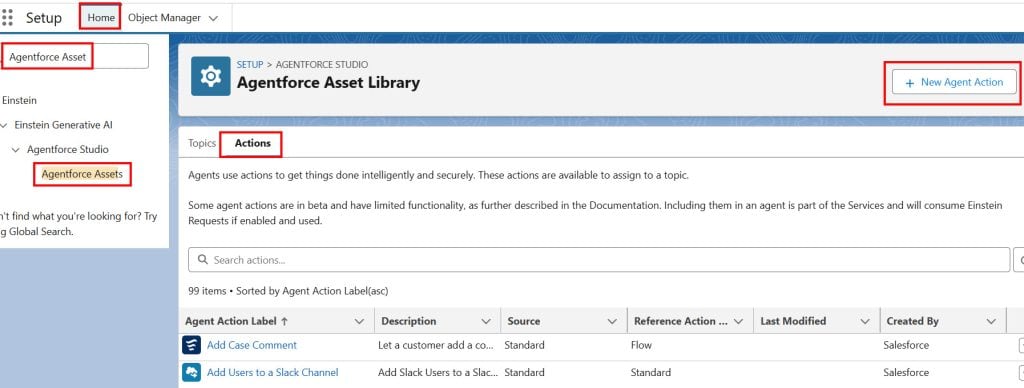Click the New Agent Action button
Image resolution: width=1024 pixels, height=388 pixels.
click(954, 82)
